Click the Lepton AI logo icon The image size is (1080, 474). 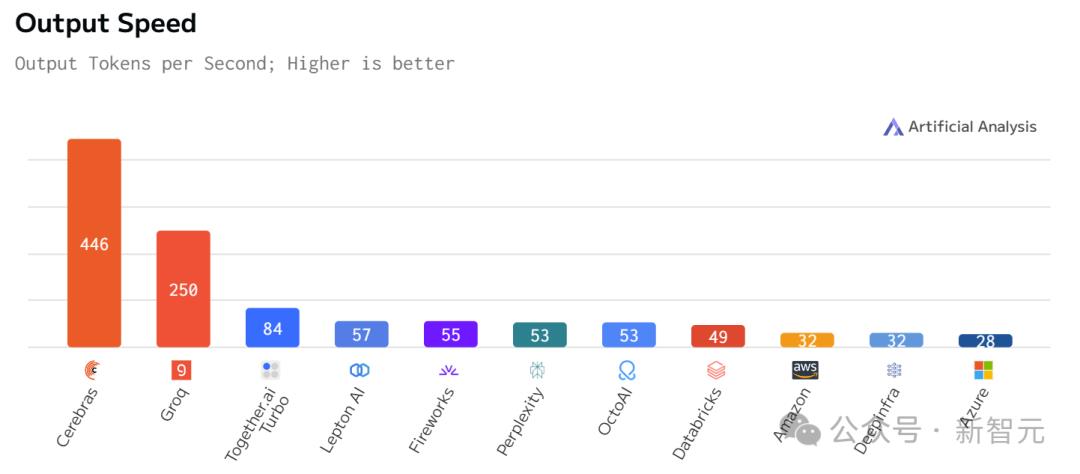360,370
